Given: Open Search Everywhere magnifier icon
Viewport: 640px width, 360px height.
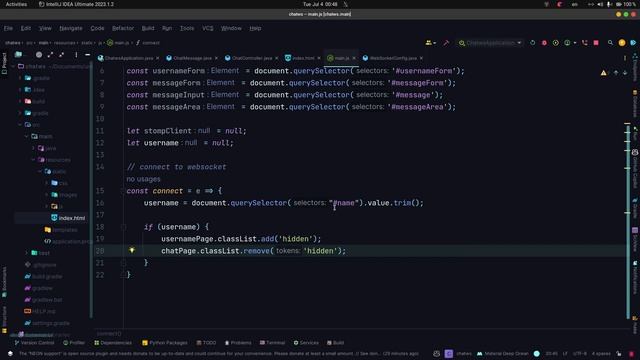Looking at the screenshot, I should click(x=610, y=42).
